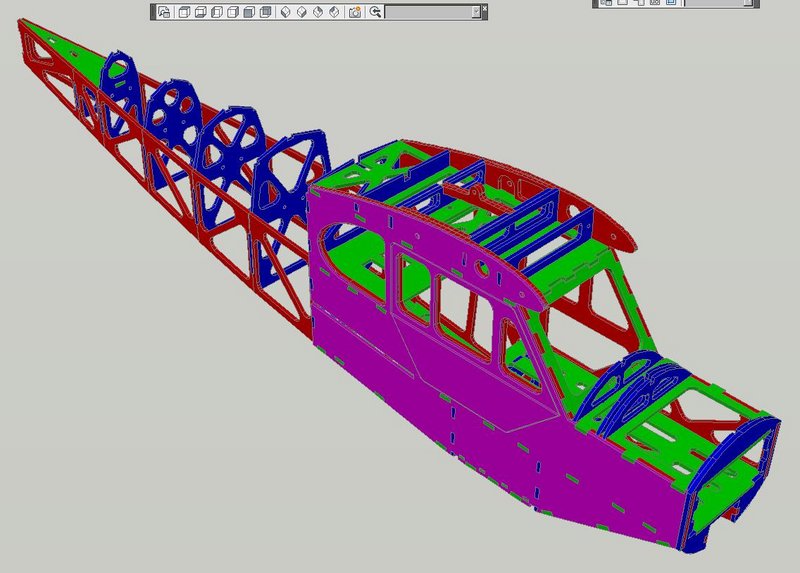This screenshot has height=573, width=800.
Task: Set NW Isometric view
Action: pos(335,12)
